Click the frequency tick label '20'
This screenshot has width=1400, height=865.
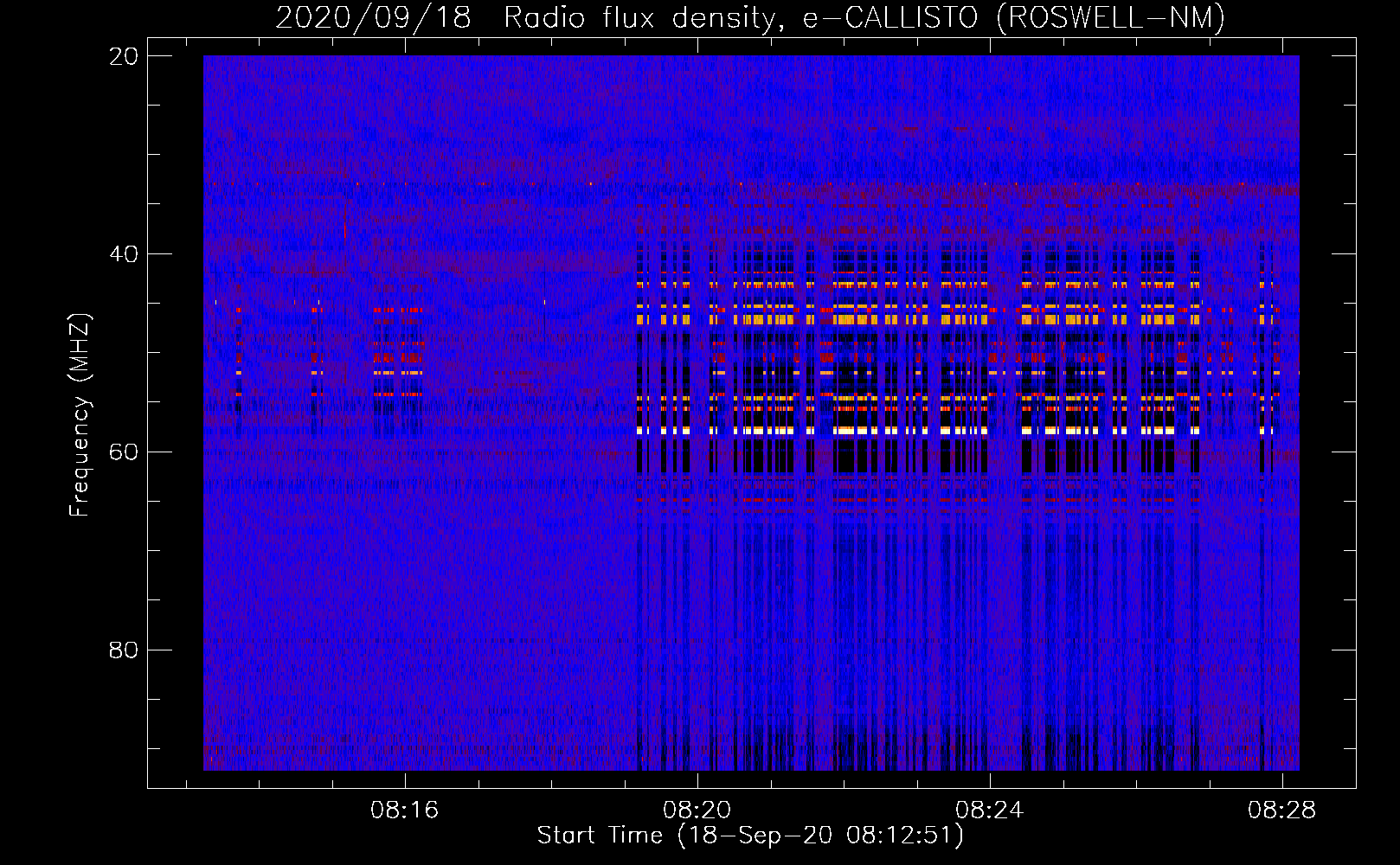(124, 56)
